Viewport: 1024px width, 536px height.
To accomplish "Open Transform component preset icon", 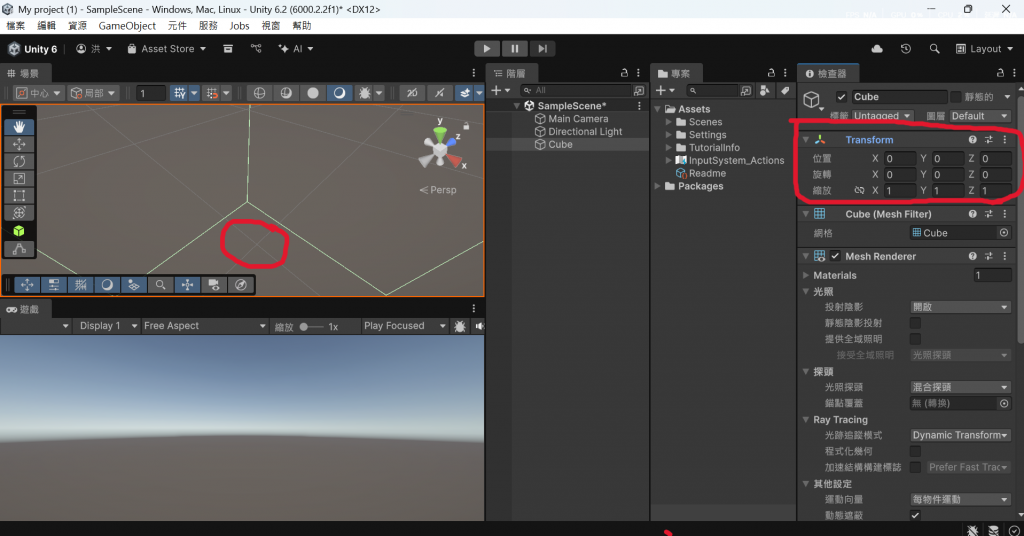I will (x=989, y=140).
